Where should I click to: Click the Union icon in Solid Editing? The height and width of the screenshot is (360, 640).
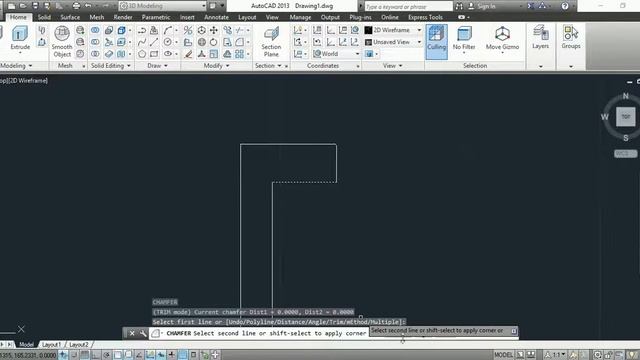tap(95, 30)
